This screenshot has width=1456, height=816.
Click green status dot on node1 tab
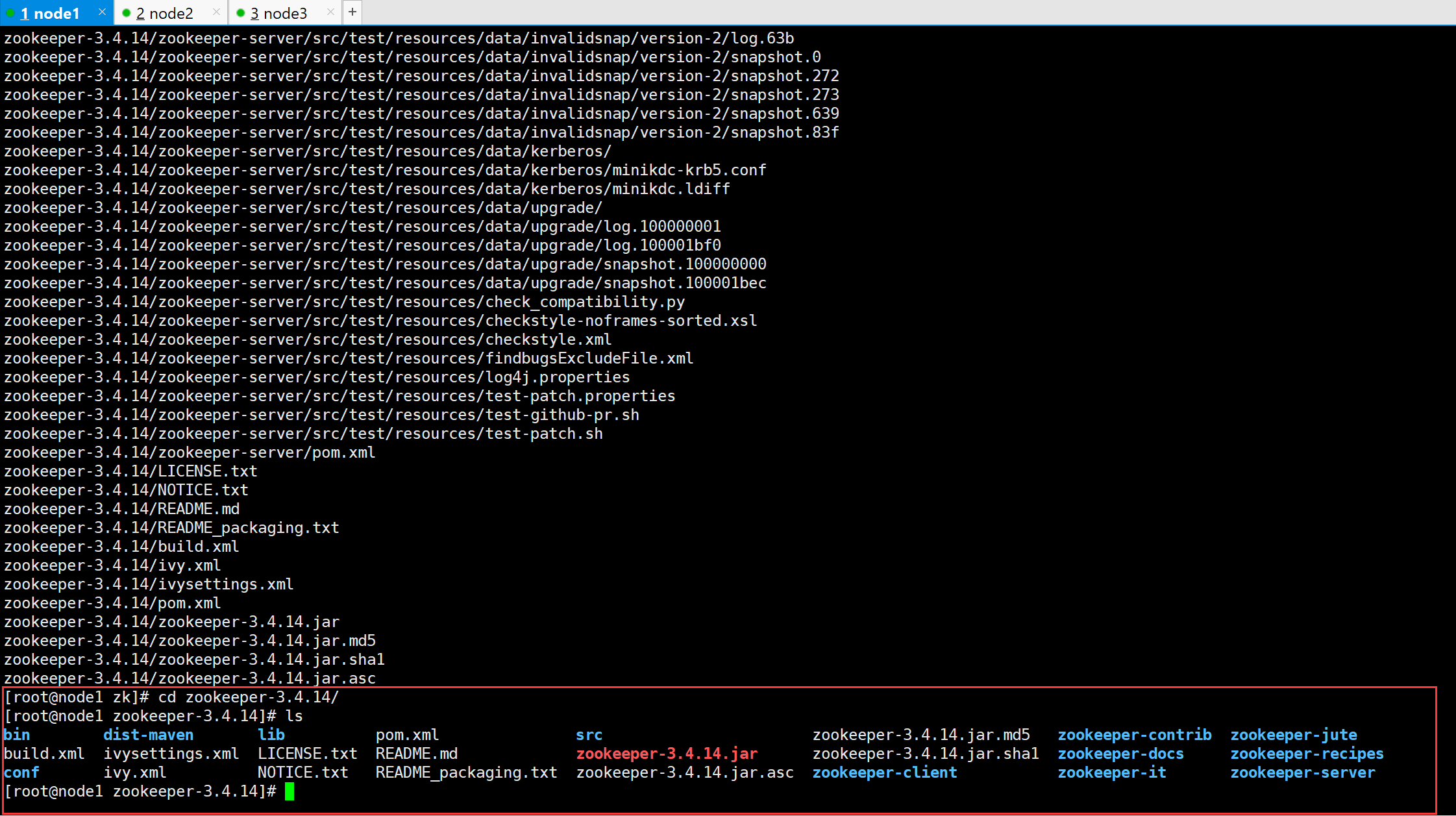(10, 13)
